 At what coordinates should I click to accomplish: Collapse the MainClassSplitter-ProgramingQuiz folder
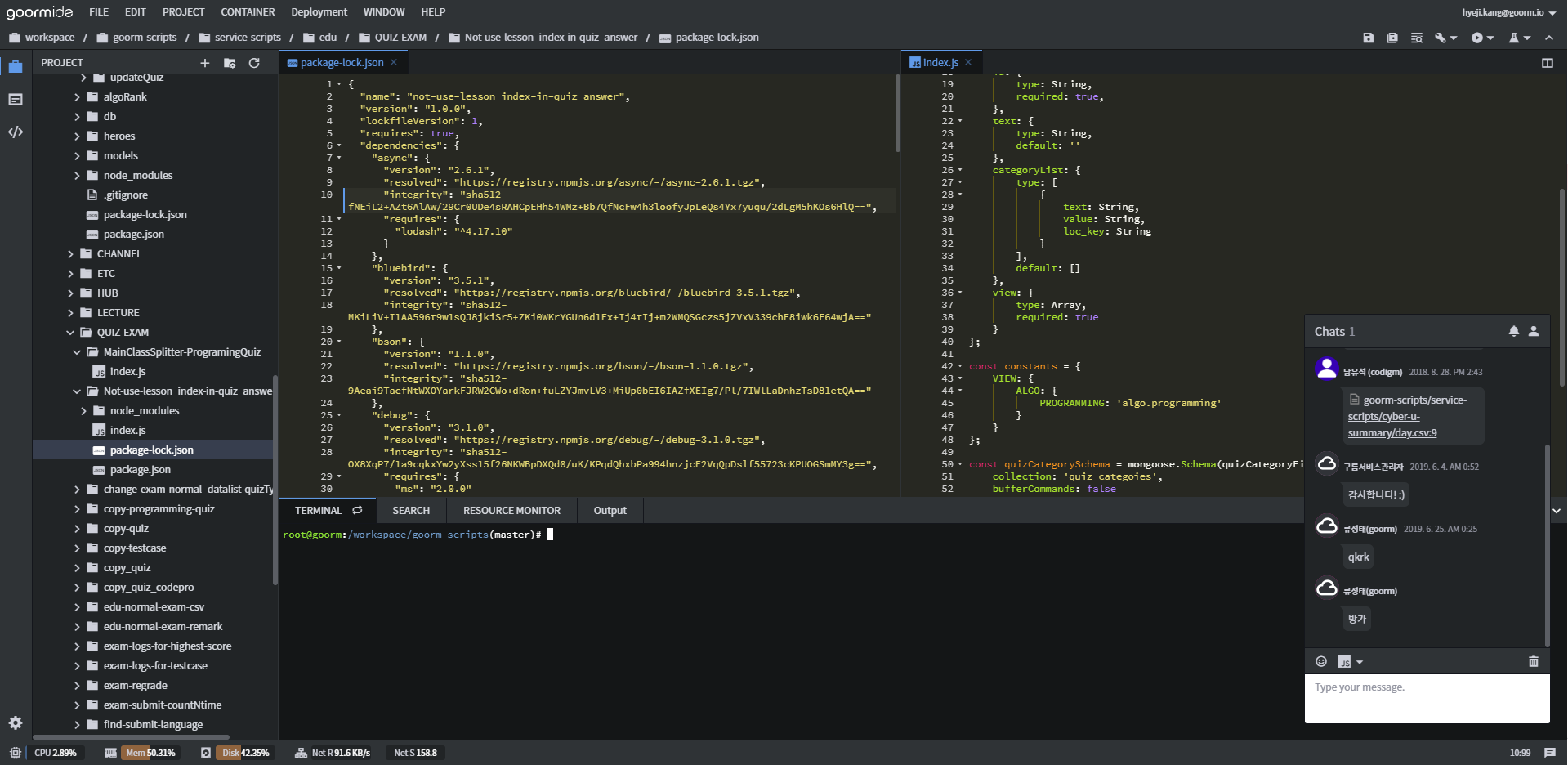(78, 352)
